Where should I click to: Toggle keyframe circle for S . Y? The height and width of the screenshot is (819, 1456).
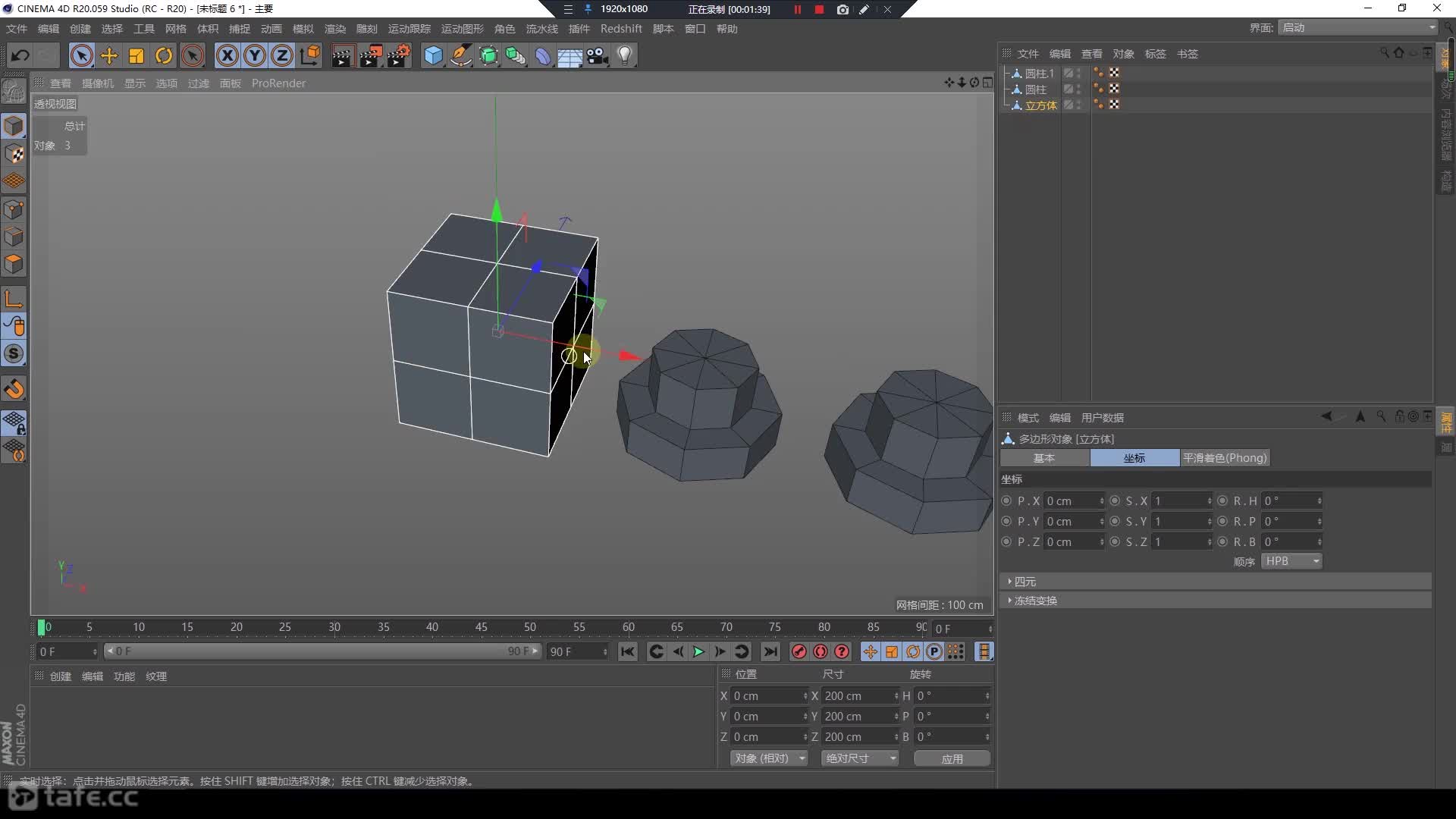click(1115, 521)
